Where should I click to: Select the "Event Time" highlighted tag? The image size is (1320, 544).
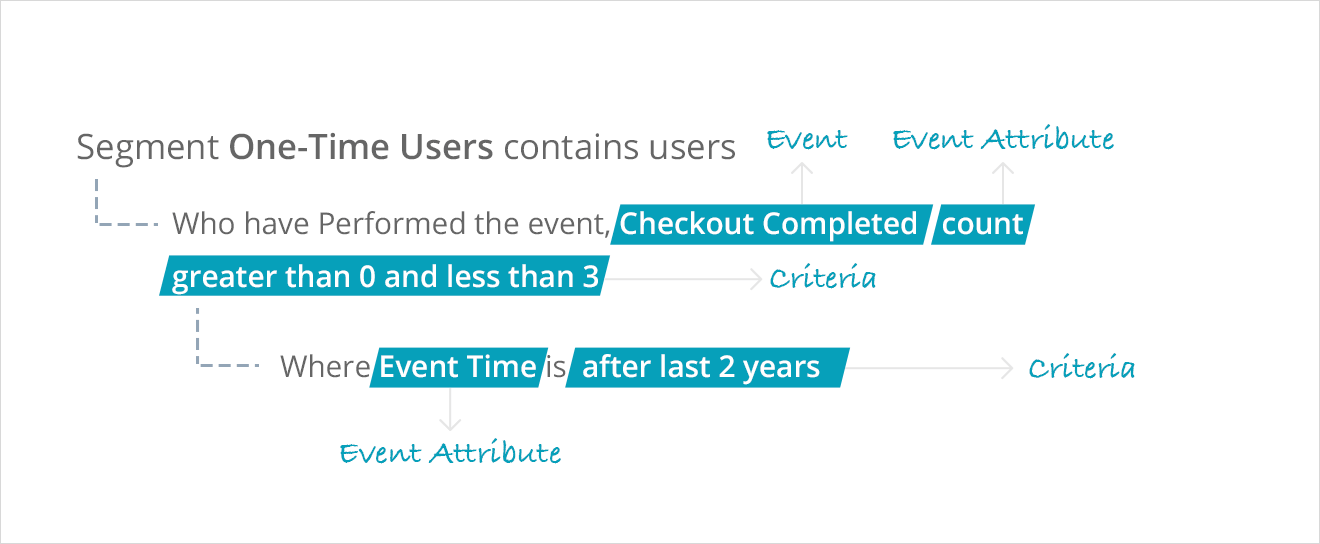coord(458,367)
